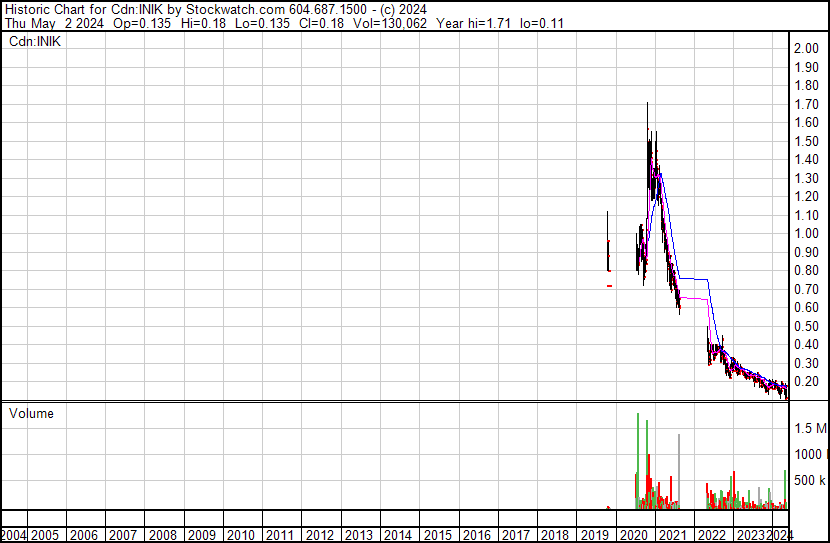
Task: Click the 'Cl=0.18' close value
Action: click(x=321, y=23)
